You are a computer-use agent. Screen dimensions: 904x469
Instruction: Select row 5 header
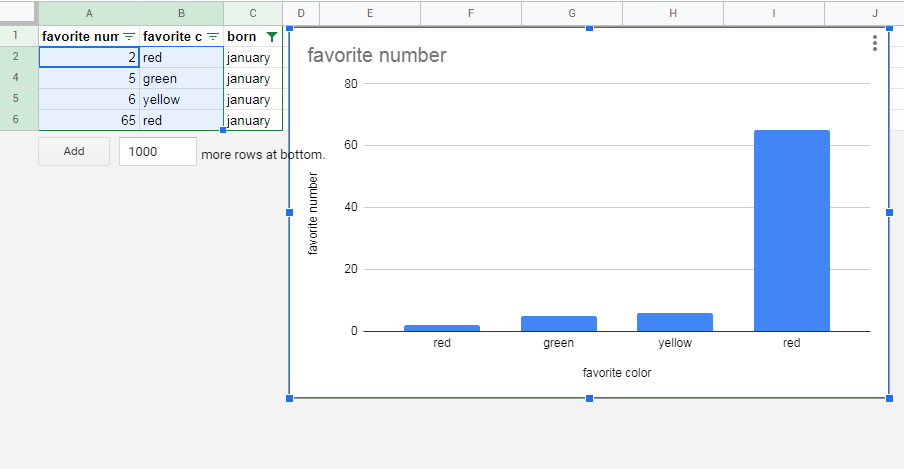pyautogui.click(x=16, y=98)
